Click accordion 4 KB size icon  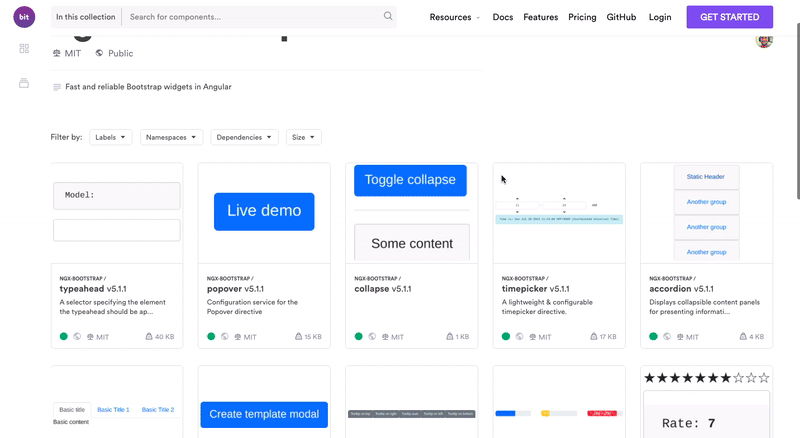743,336
